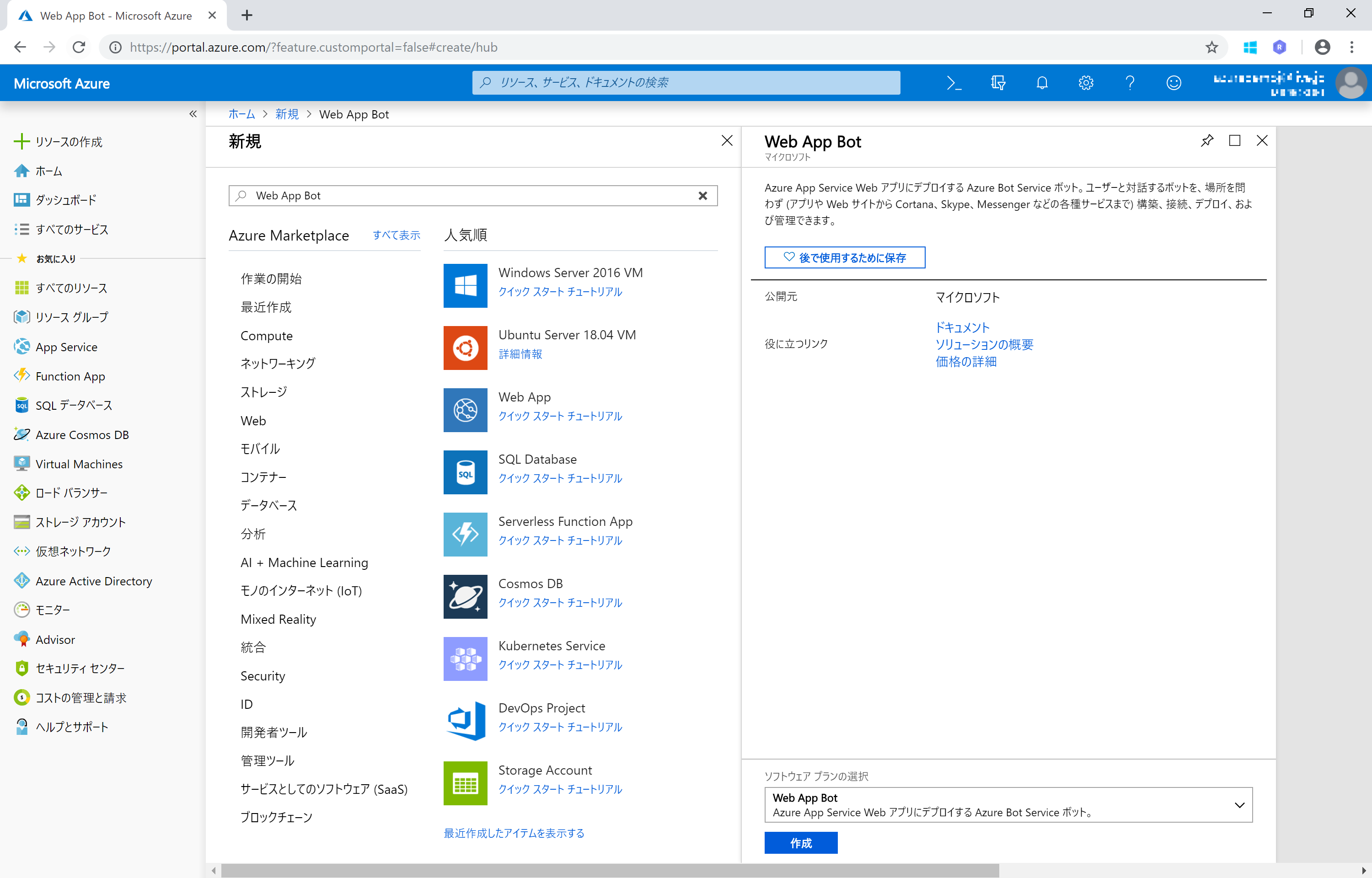Expand all Azure Marketplace categories via すべて表示

(x=396, y=235)
